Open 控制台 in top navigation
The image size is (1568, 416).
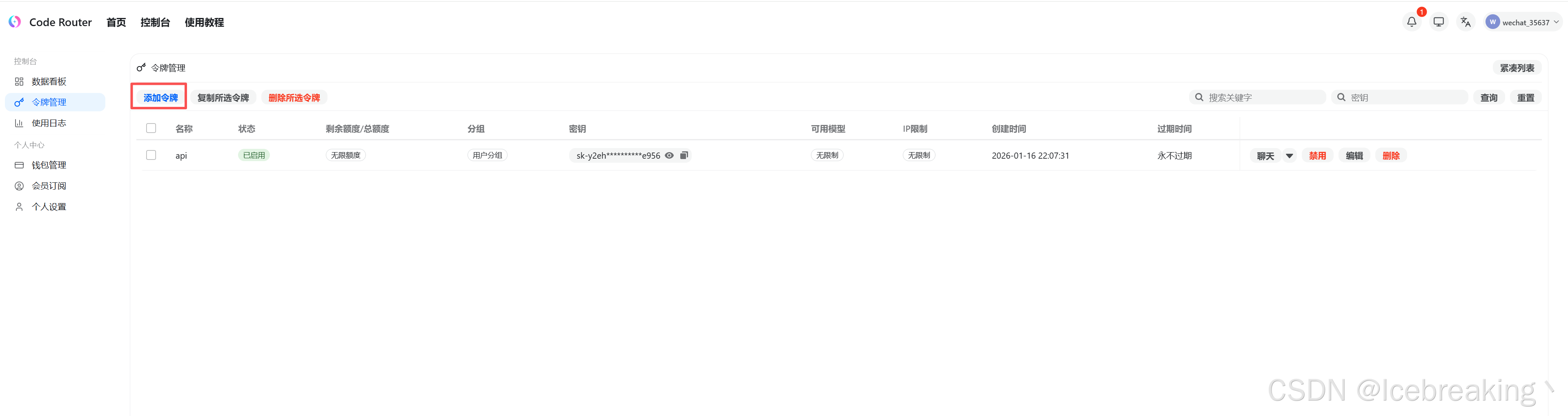(155, 22)
